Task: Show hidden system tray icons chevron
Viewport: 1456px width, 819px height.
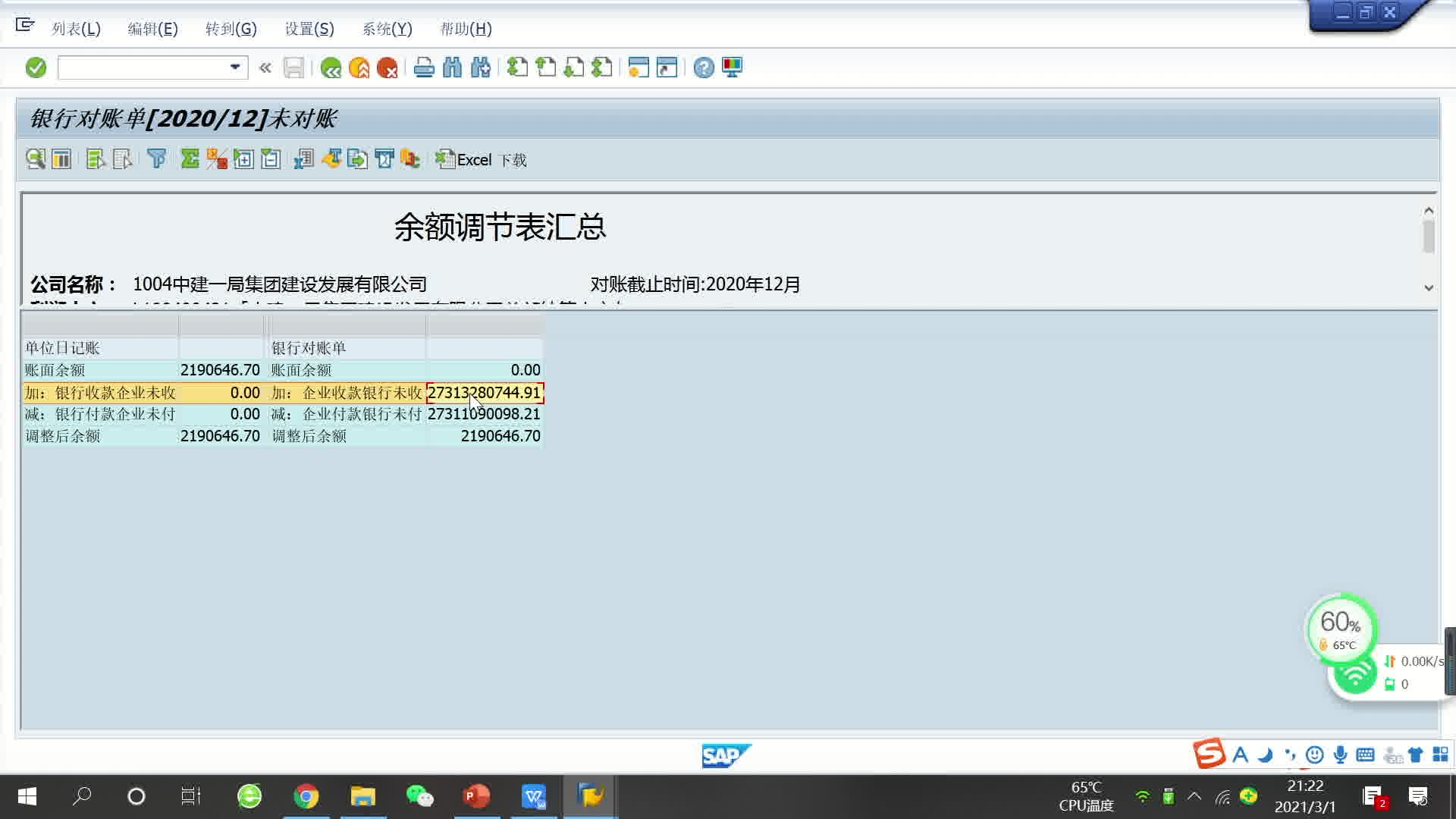Action: click(1194, 796)
